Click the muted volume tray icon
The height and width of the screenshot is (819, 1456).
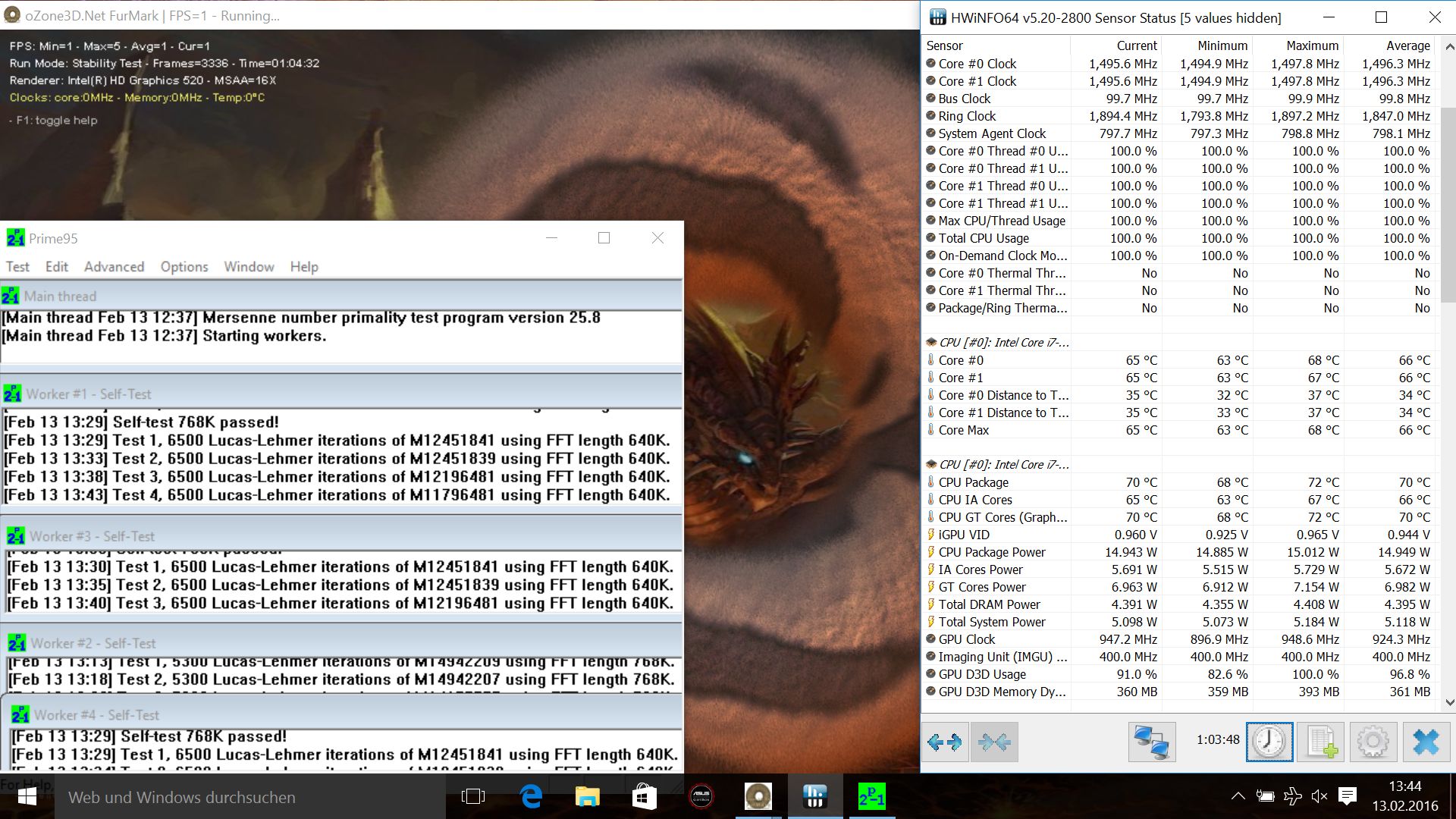[x=1319, y=795]
